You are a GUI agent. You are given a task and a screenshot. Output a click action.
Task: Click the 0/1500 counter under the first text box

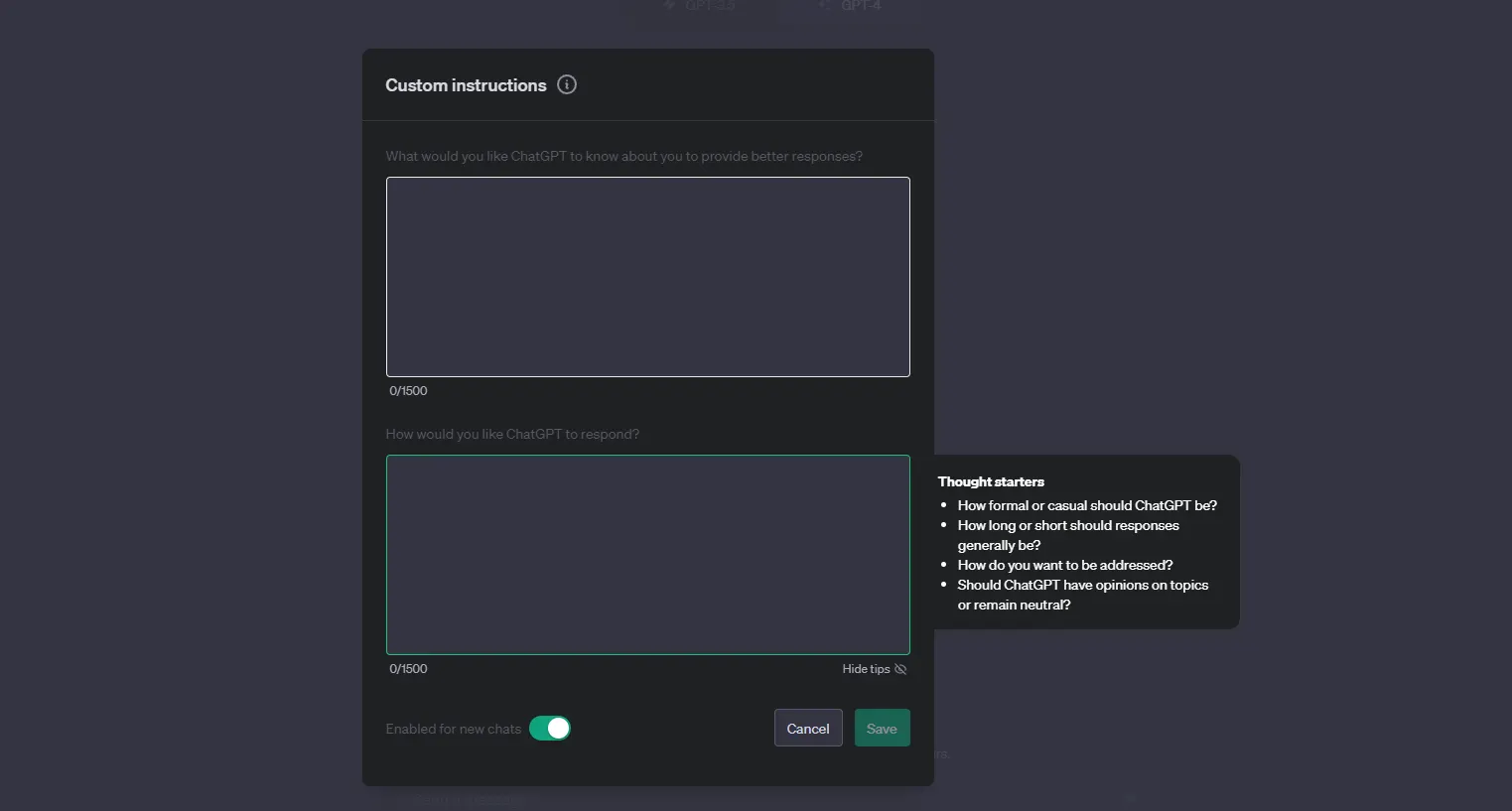[408, 391]
